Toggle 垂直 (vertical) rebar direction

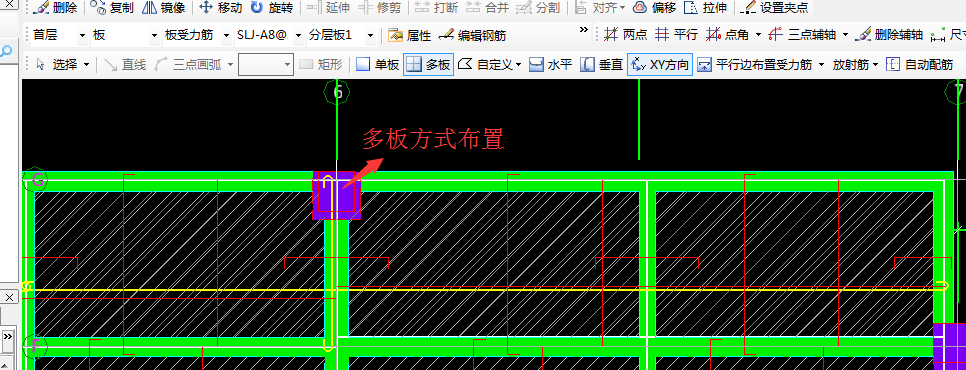602,64
